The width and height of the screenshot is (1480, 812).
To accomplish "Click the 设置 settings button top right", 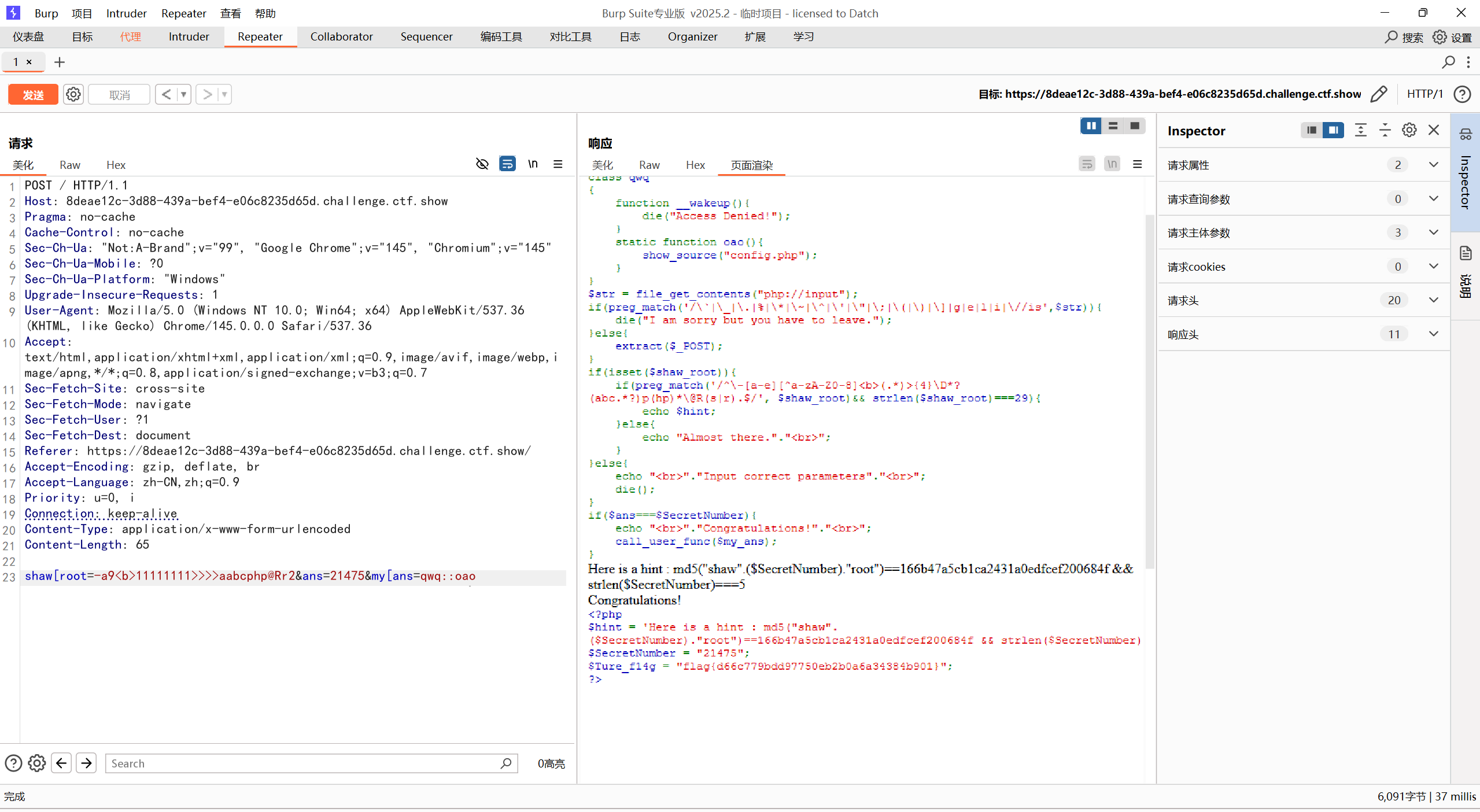I will click(x=1452, y=37).
